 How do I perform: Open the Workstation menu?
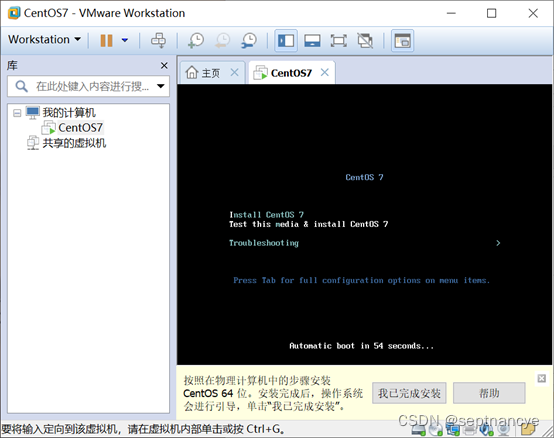click(44, 40)
